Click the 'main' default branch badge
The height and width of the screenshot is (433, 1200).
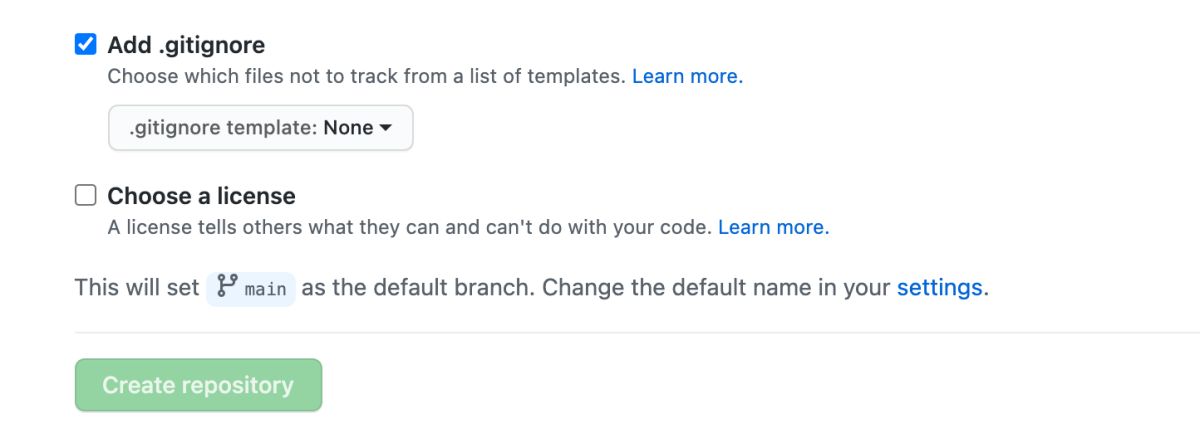point(265,289)
